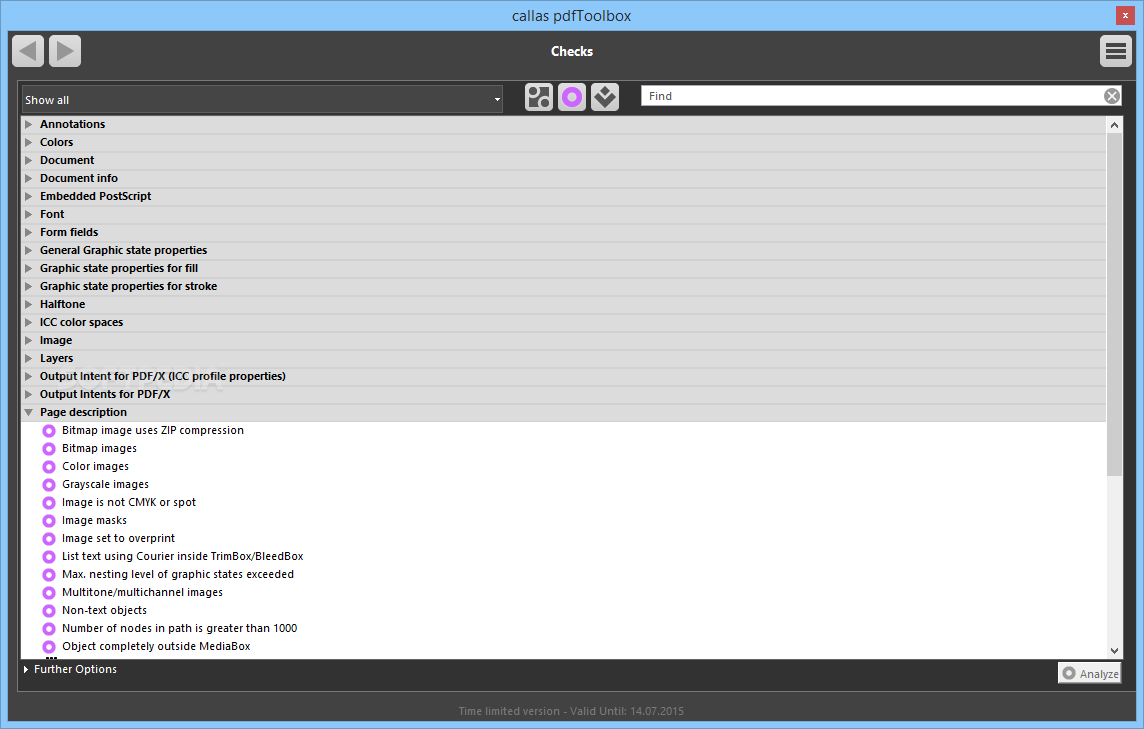This screenshot has height=729, width=1144.
Task: Expand the Annotations category
Action: (x=28, y=124)
